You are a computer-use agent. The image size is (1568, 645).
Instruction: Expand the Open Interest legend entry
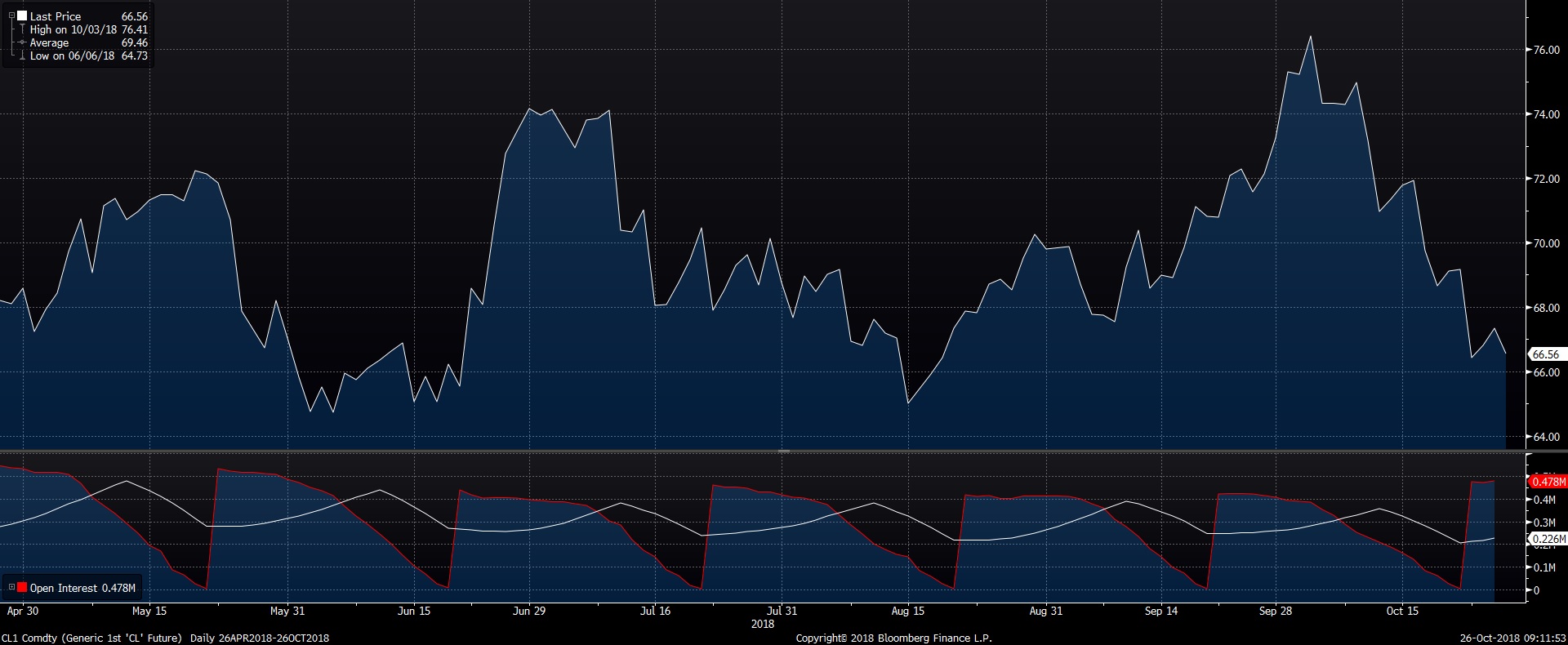coord(11,588)
